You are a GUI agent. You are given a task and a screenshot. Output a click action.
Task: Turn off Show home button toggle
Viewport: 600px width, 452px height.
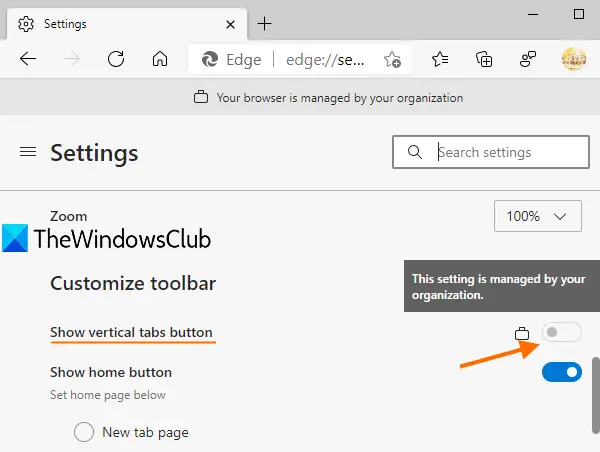[562, 372]
